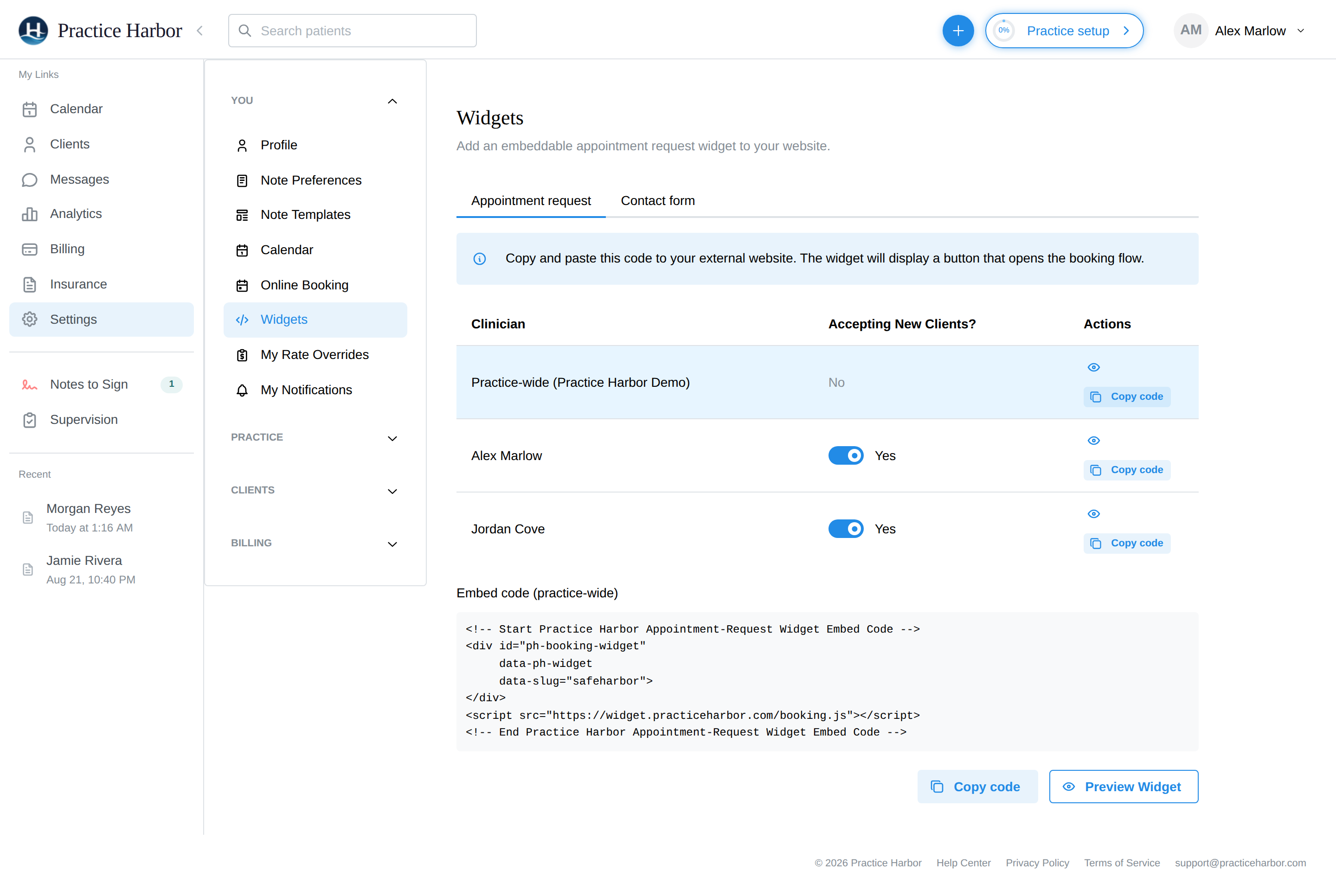The image size is (1336, 896).
Task: Open My Notifications settings
Action: pos(315,390)
